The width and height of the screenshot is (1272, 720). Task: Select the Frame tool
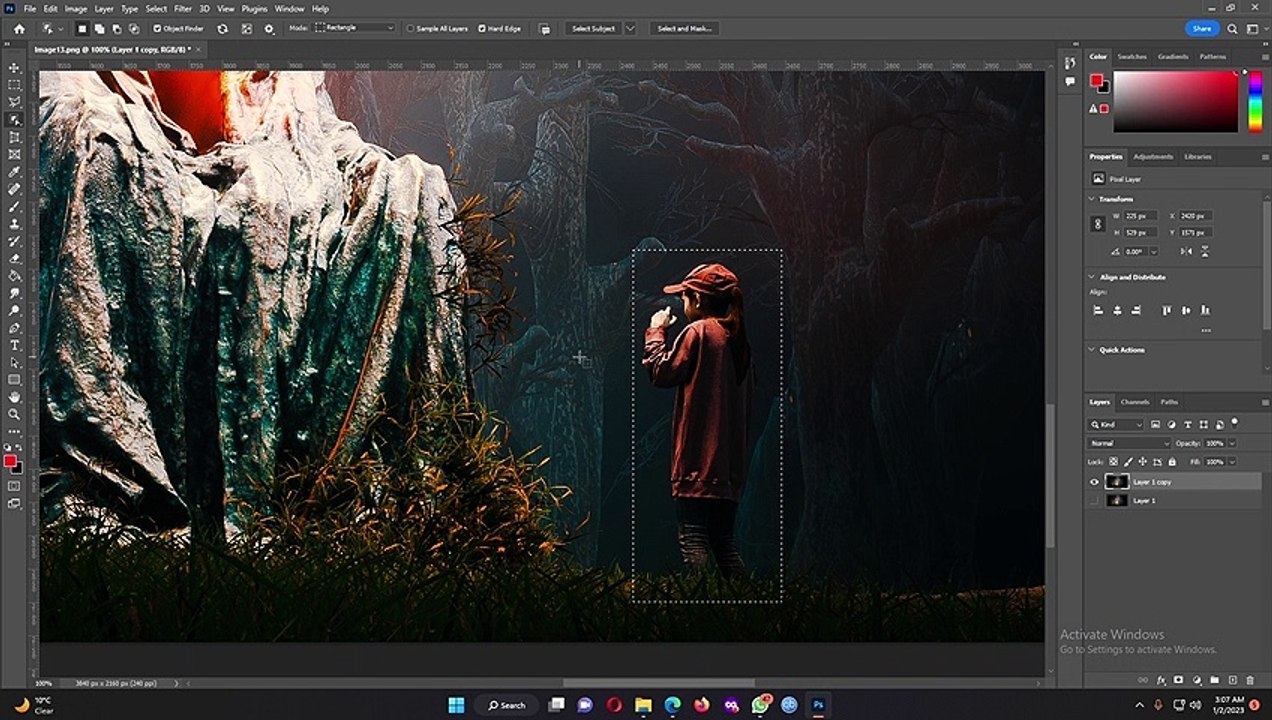14,155
